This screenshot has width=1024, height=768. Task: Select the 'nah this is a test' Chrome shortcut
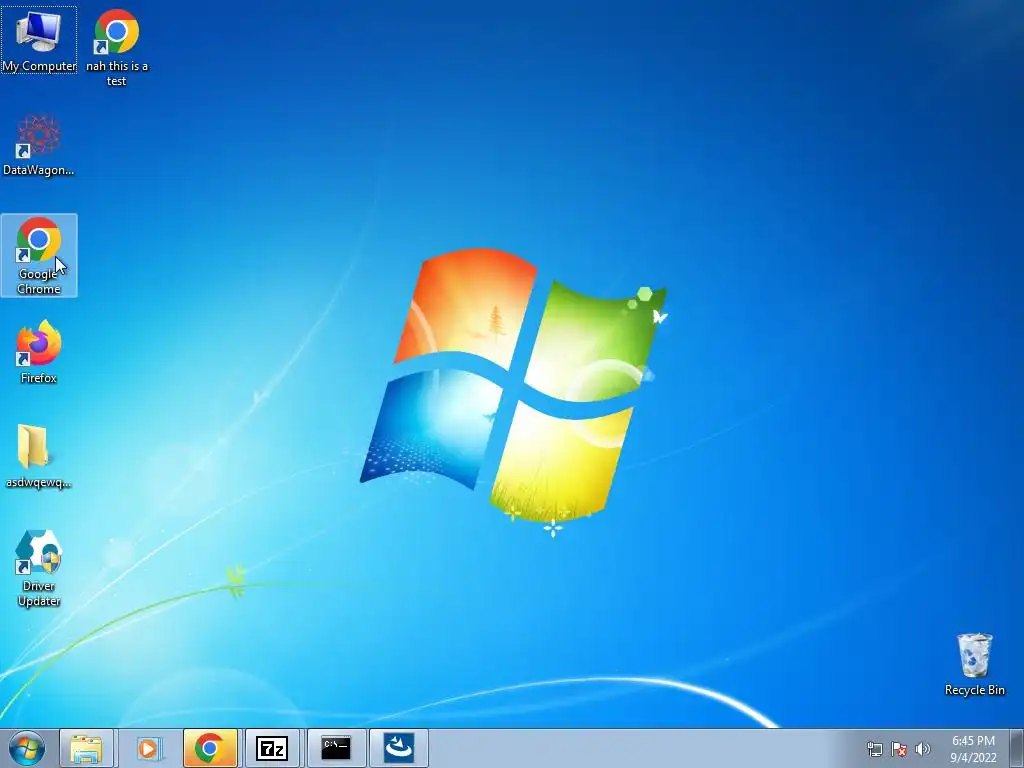(116, 47)
